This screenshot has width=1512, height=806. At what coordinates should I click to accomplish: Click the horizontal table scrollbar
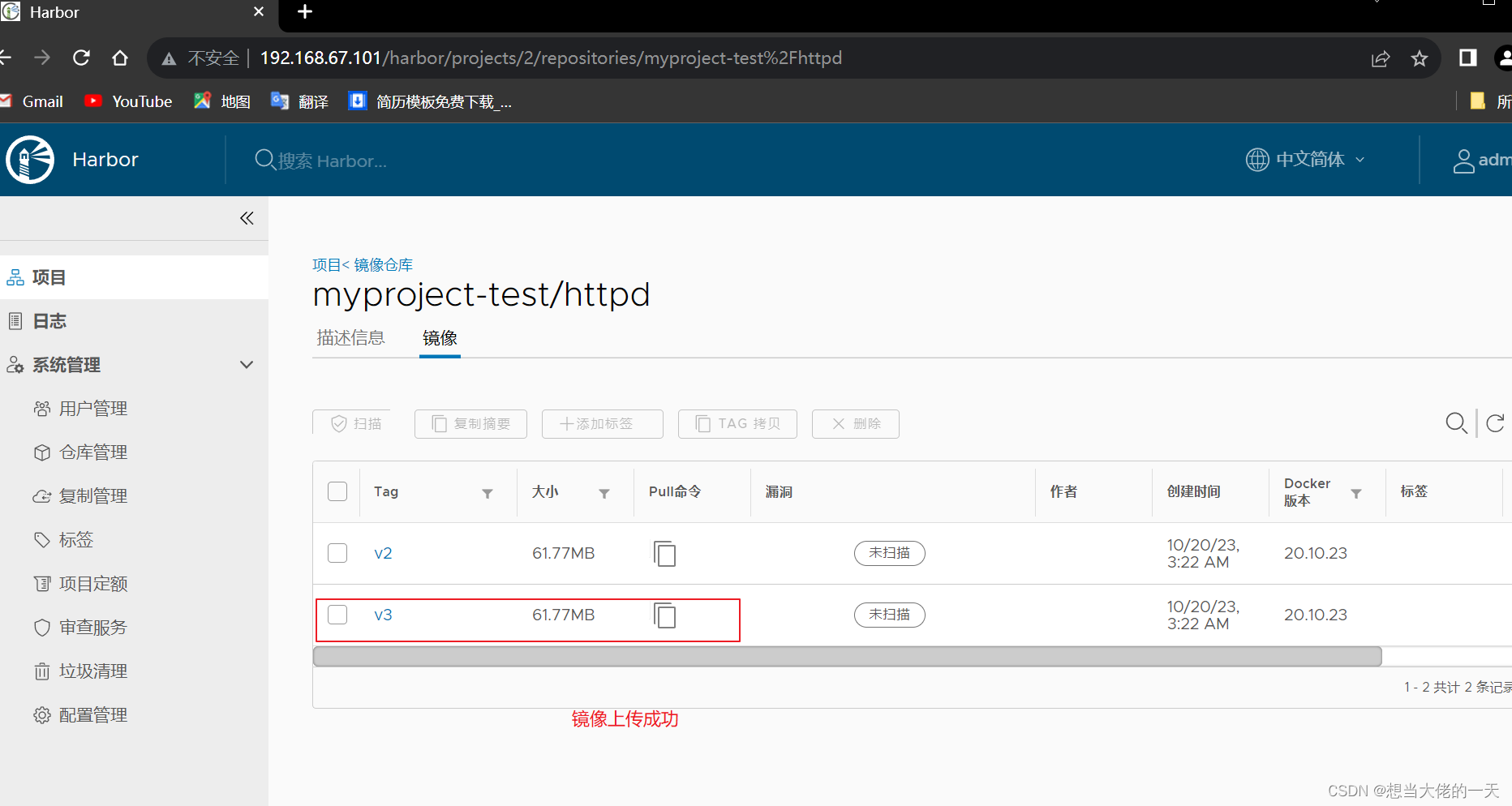(847, 656)
